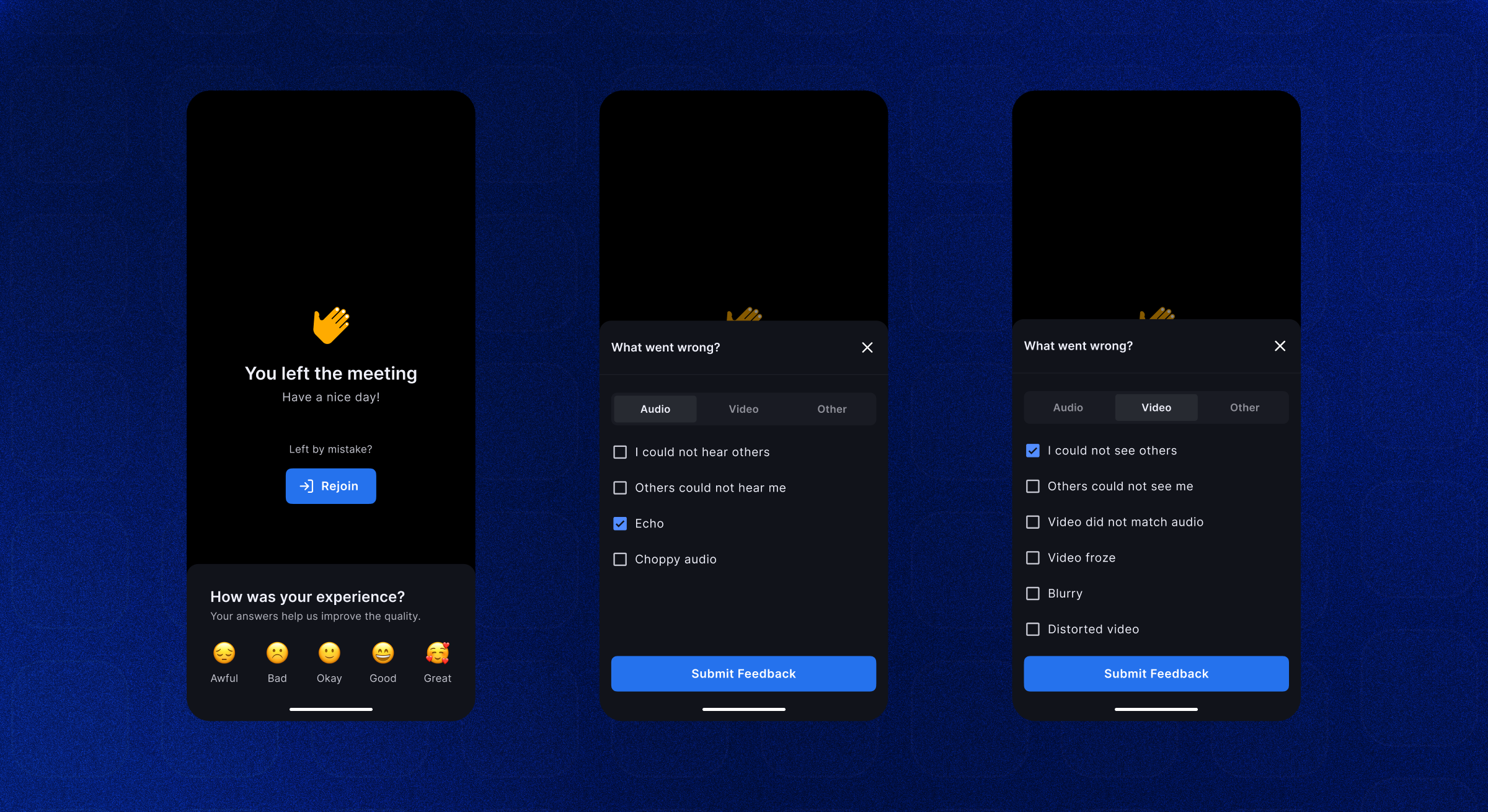Select the Other tab
This screenshot has height=812, width=1488.
pos(832,408)
